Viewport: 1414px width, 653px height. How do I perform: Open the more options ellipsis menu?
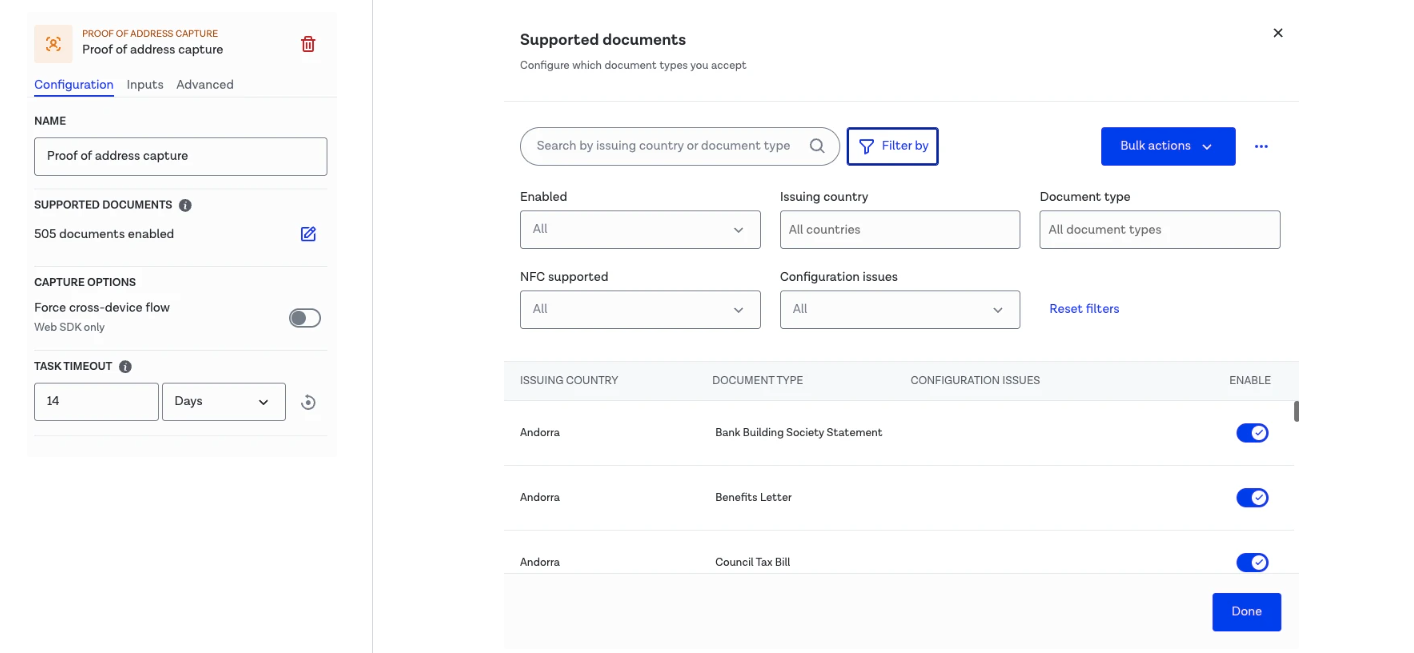coord(1261,146)
